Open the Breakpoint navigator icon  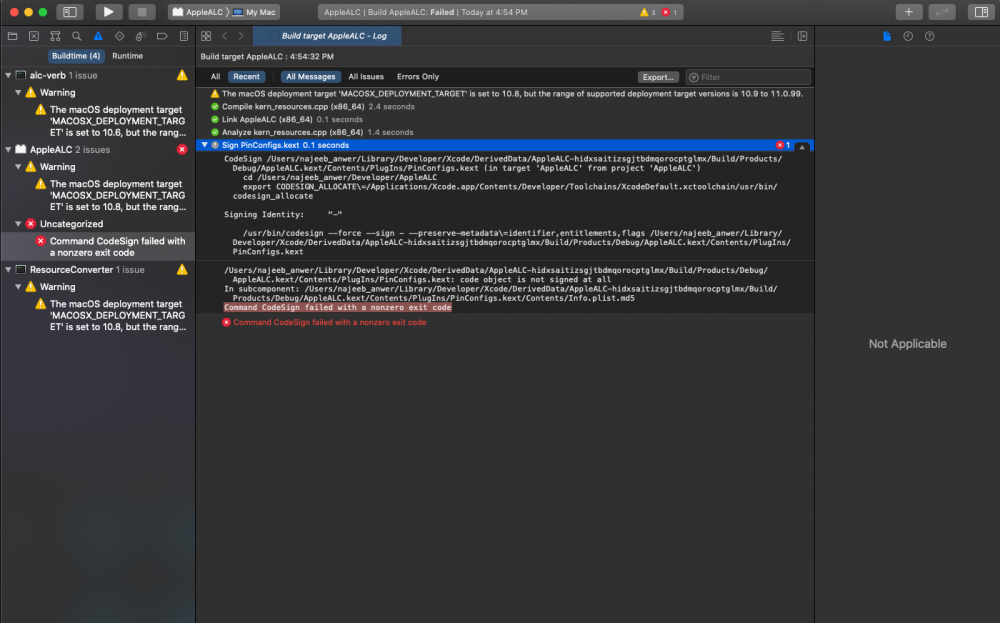(x=162, y=36)
